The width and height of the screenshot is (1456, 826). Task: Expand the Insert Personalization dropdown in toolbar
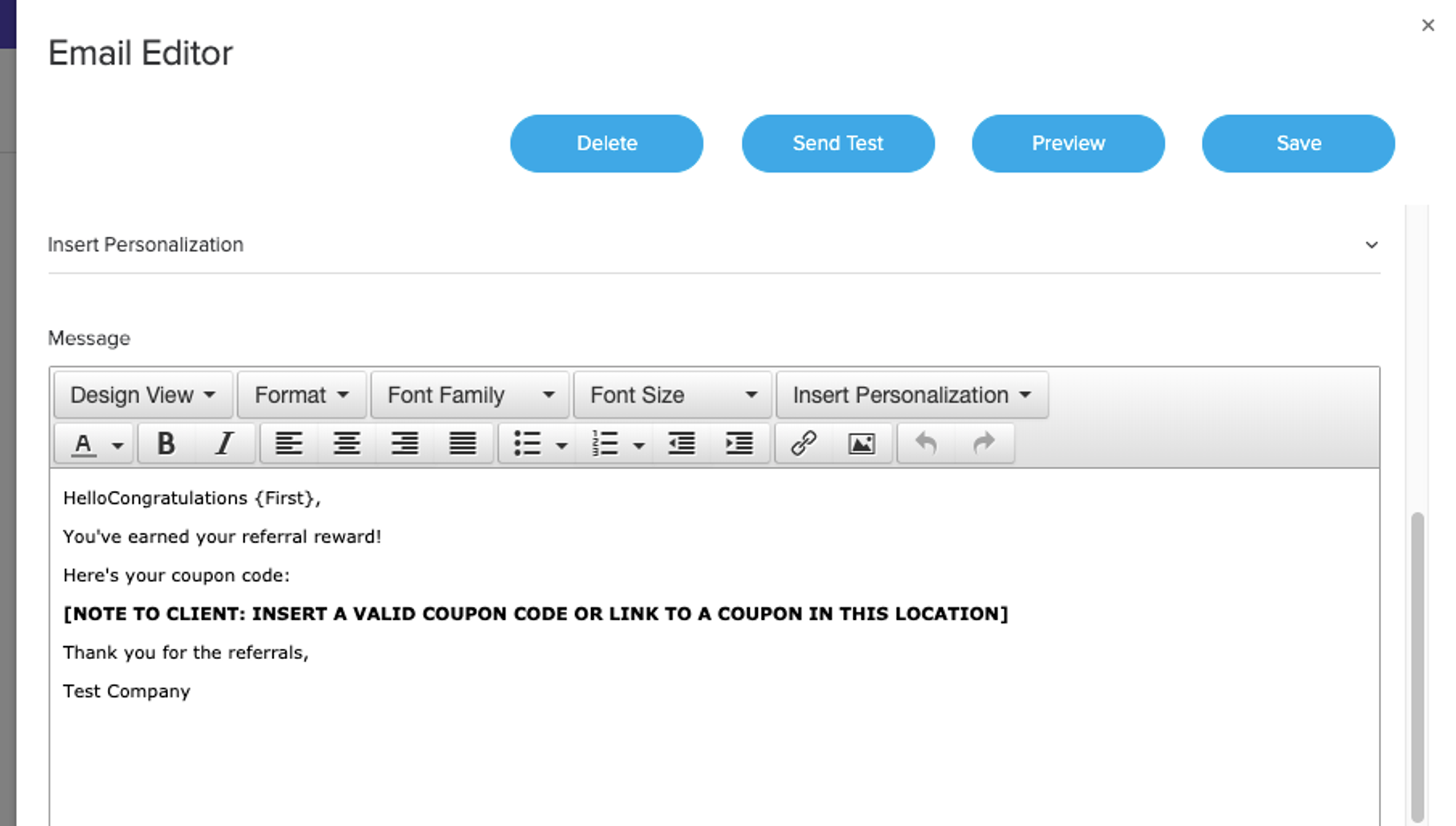pos(909,394)
